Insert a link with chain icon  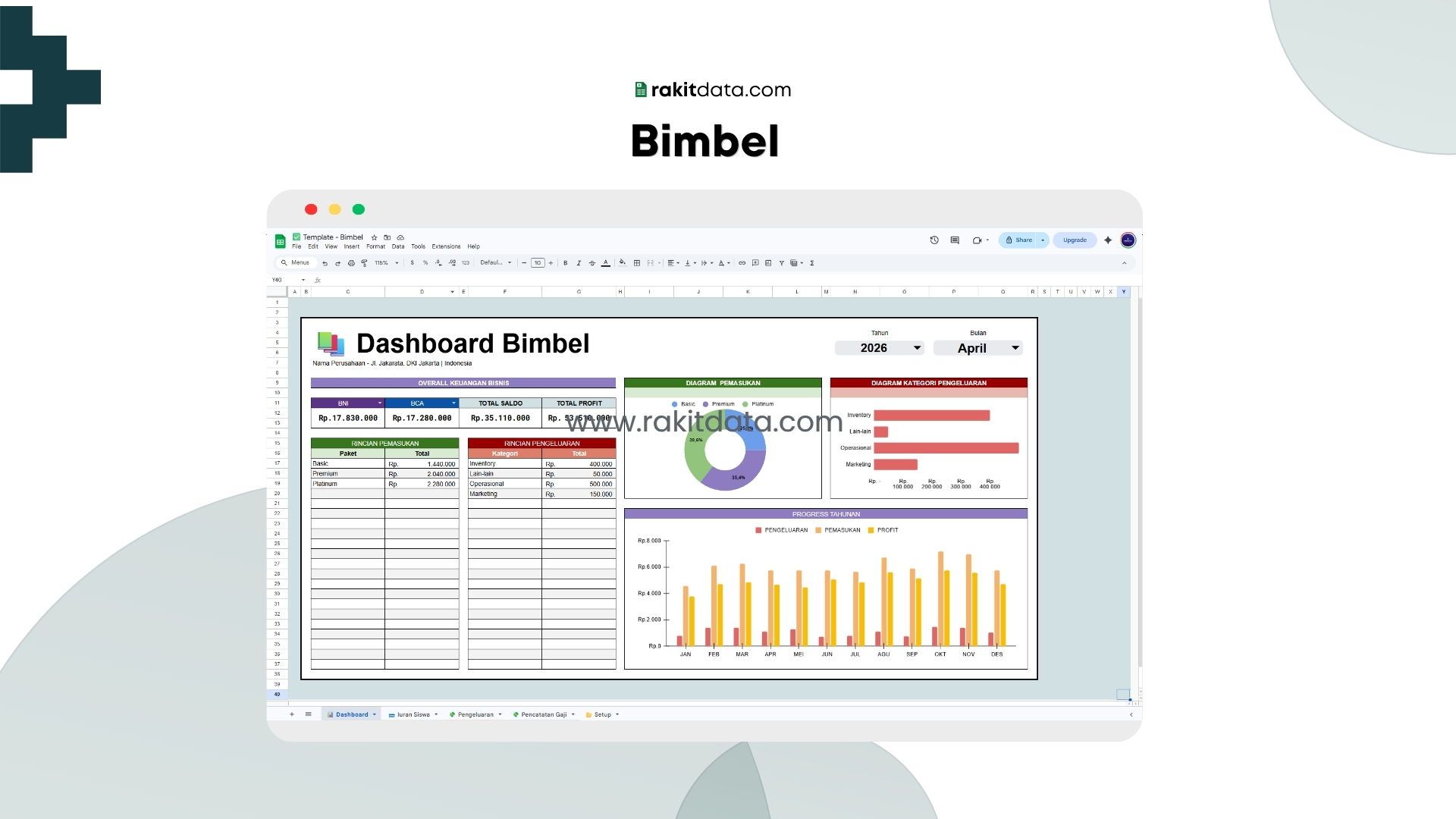tap(742, 262)
